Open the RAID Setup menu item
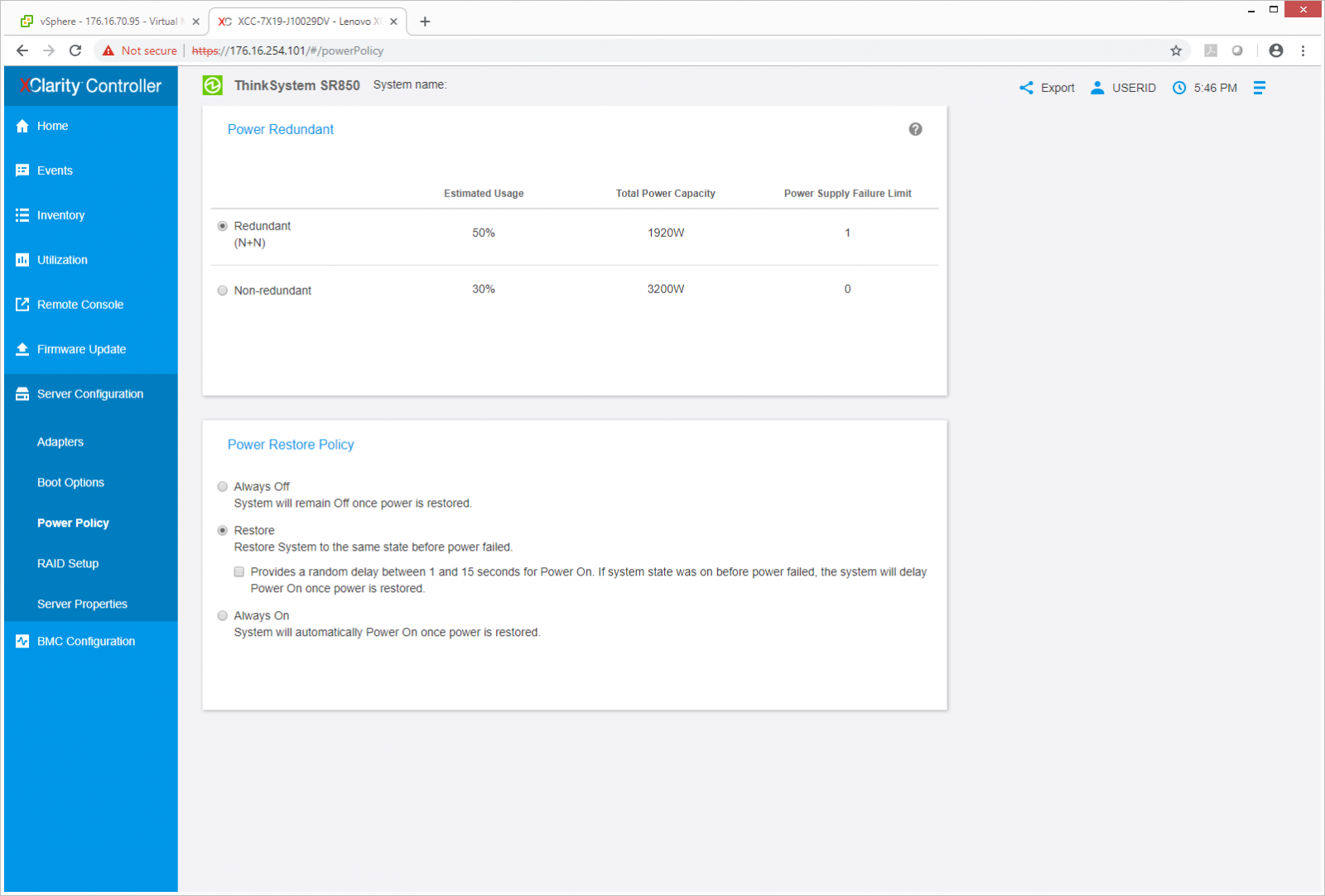 point(68,564)
